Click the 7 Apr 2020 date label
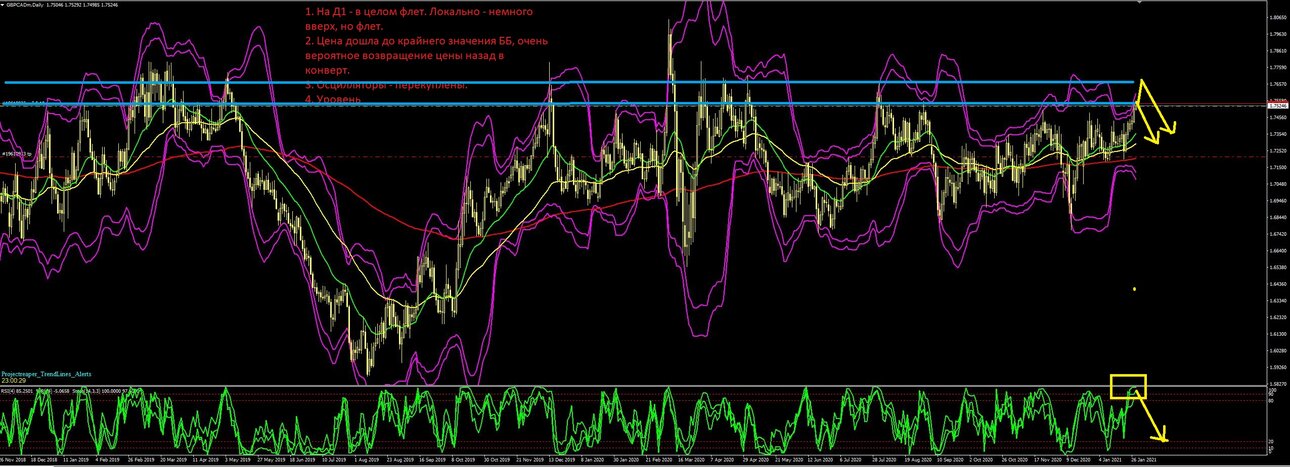 722,460
